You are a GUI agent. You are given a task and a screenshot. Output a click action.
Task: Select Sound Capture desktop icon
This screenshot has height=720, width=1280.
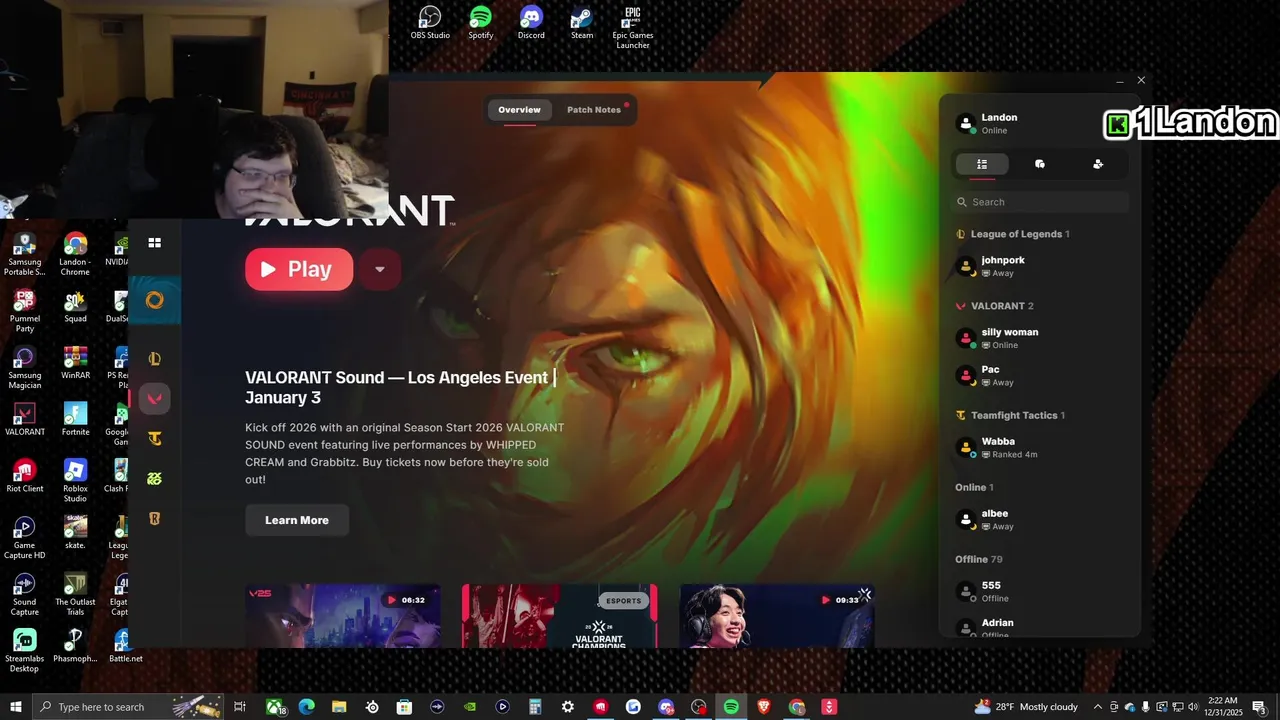pyautogui.click(x=24, y=594)
